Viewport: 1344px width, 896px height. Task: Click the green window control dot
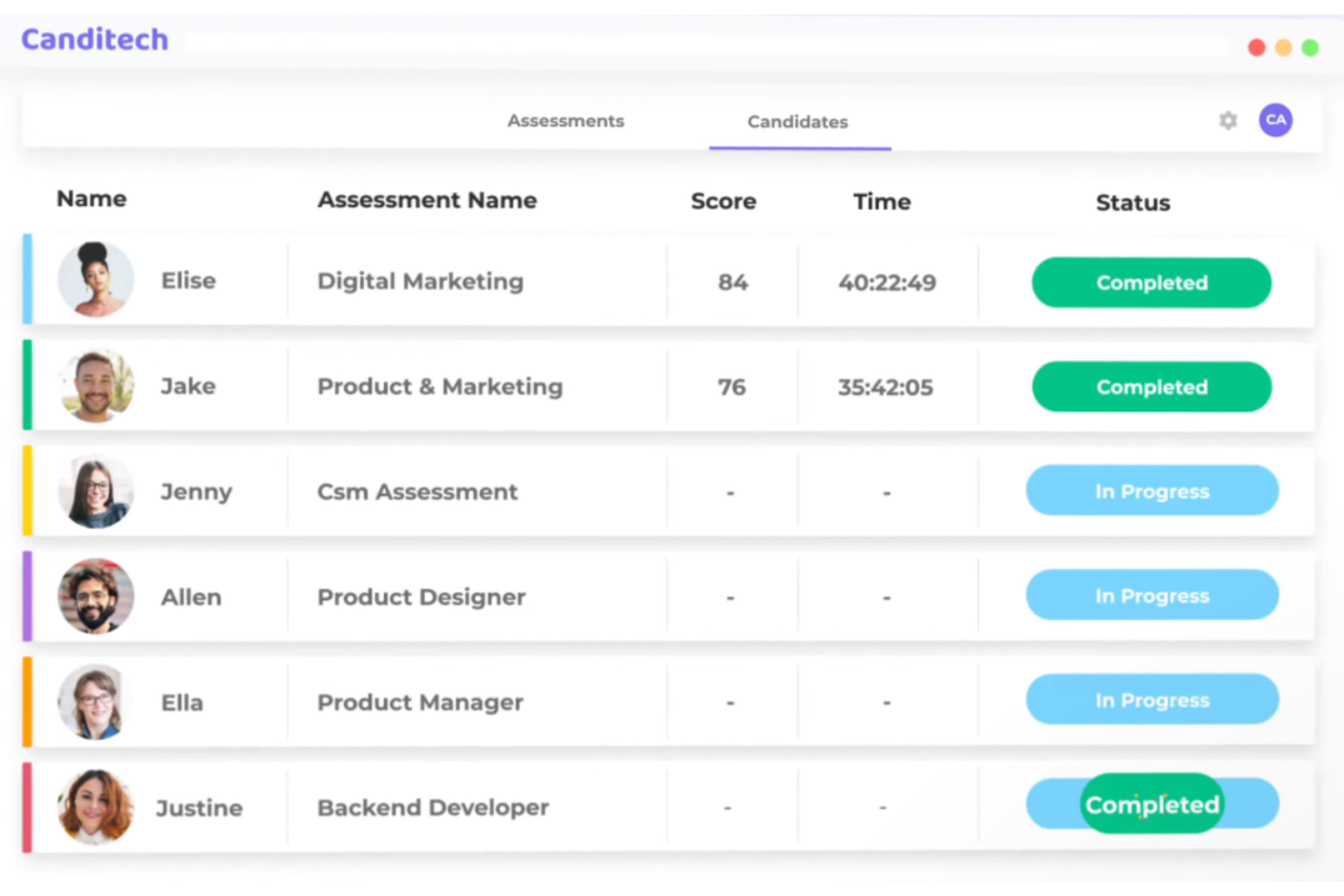[x=1309, y=47]
